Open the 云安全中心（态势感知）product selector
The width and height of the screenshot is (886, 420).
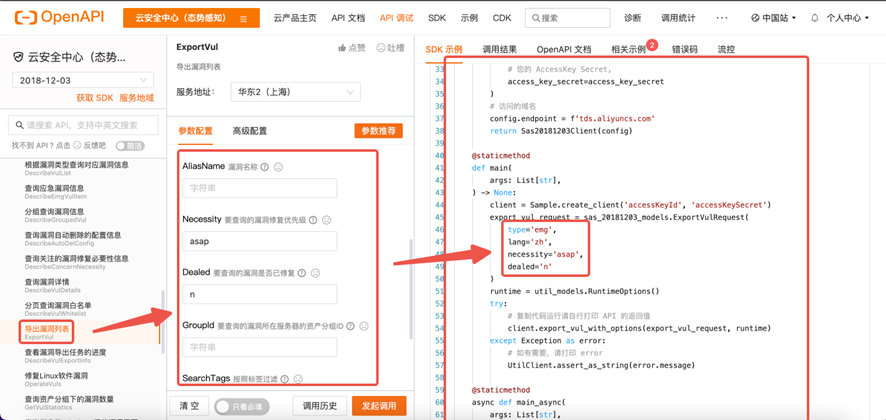click(192, 18)
